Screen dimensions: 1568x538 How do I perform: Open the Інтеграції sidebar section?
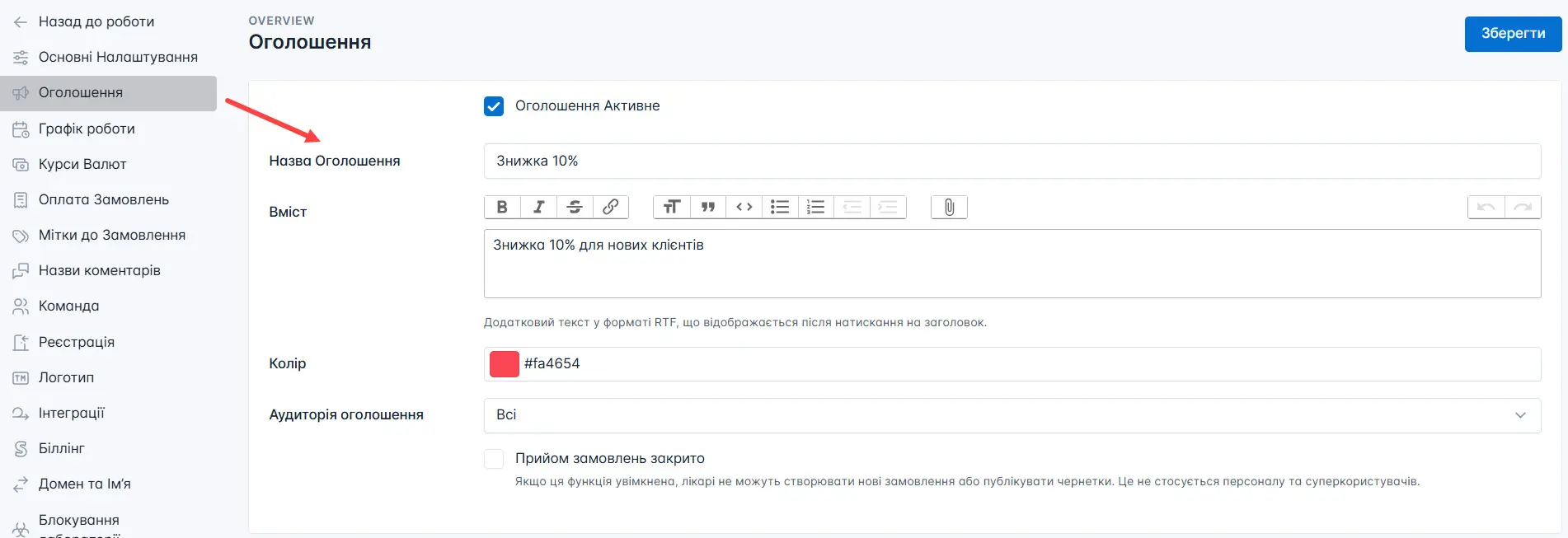point(72,413)
